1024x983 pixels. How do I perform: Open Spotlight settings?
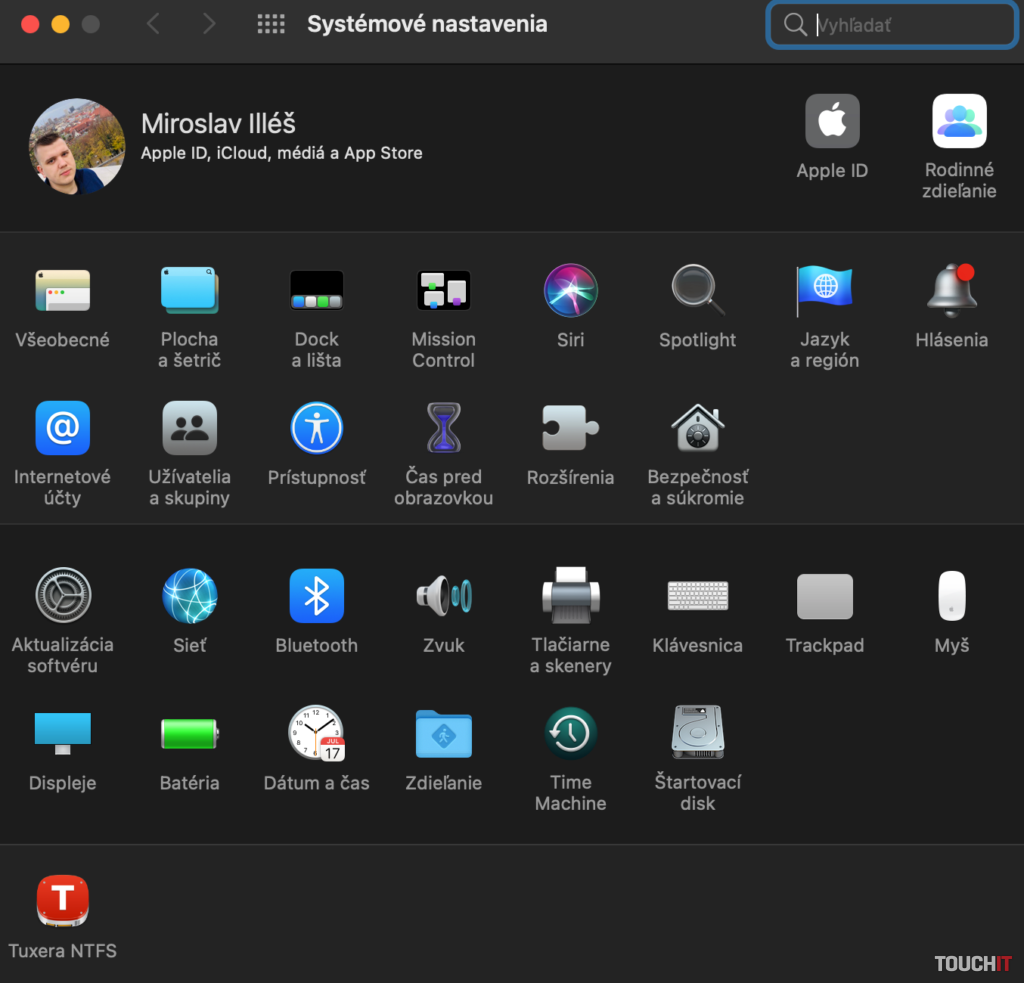pos(697,290)
